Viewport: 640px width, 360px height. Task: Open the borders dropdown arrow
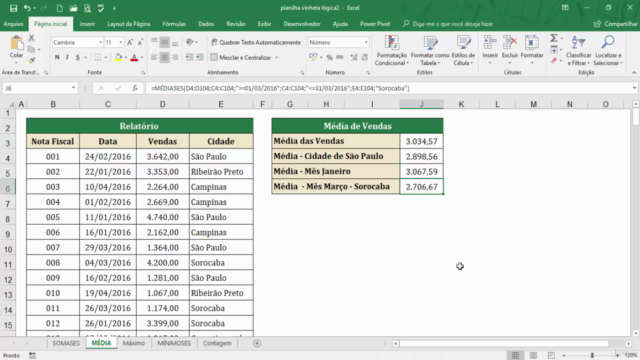click(105, 58)
